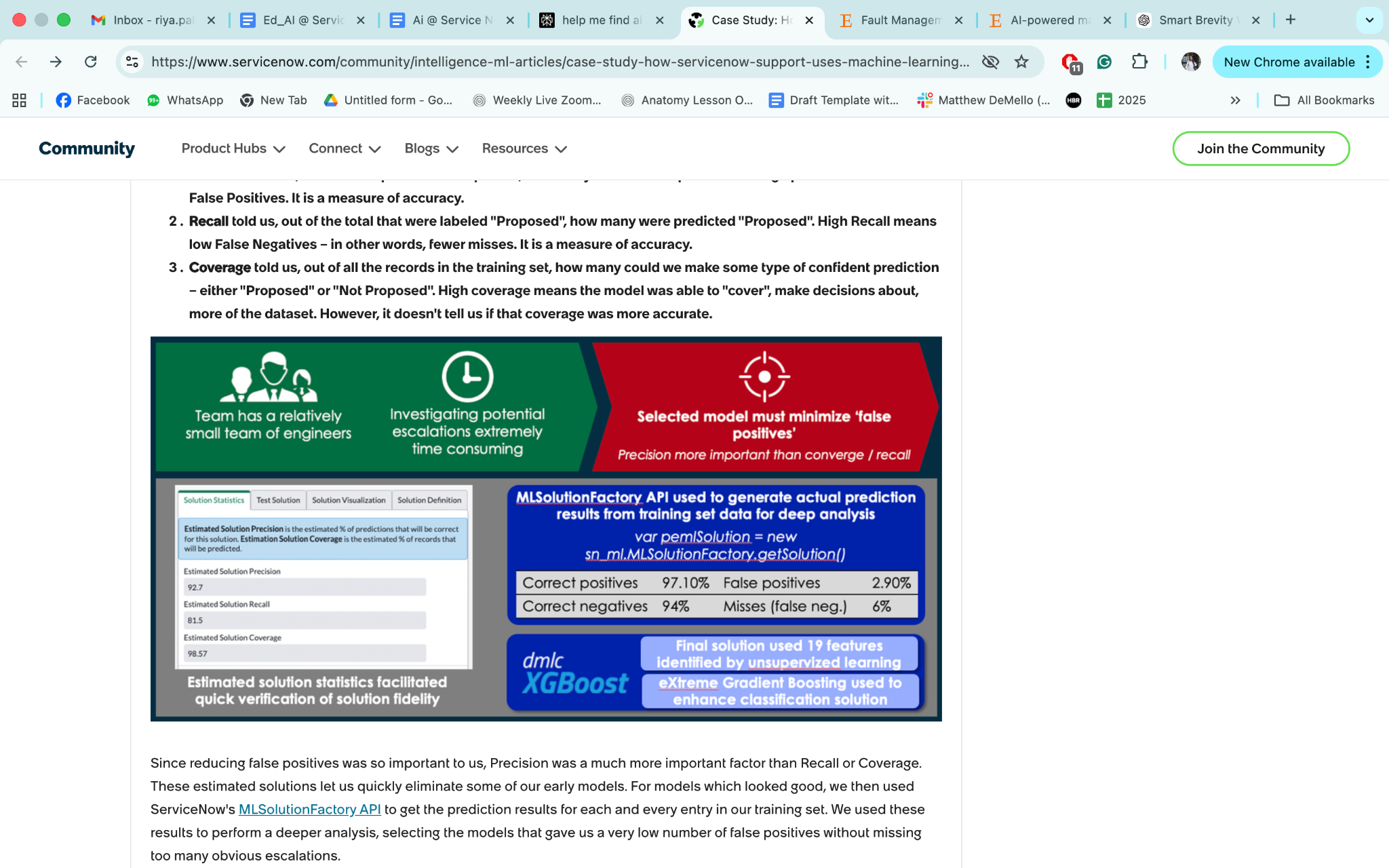The height and width of the screenshot is (868, 1389).
Task: Open the Matthew DeMello Slack bookmark
Action: (983, 100)
